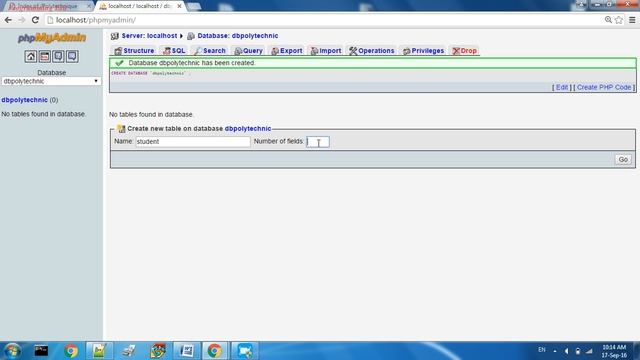Close the localhost phpMyAdmin browser tab
The height and width of the screenshot is (360, 640).
[179, 6]
